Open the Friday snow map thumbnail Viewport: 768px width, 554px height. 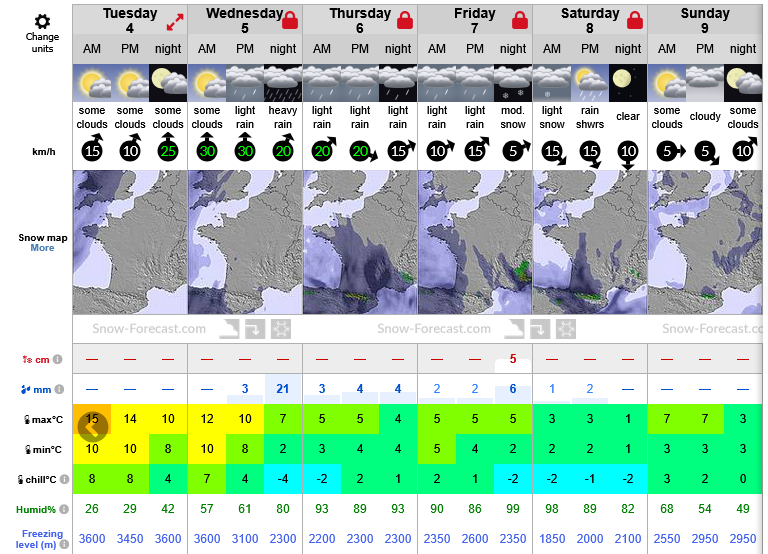tap(475, 242)
